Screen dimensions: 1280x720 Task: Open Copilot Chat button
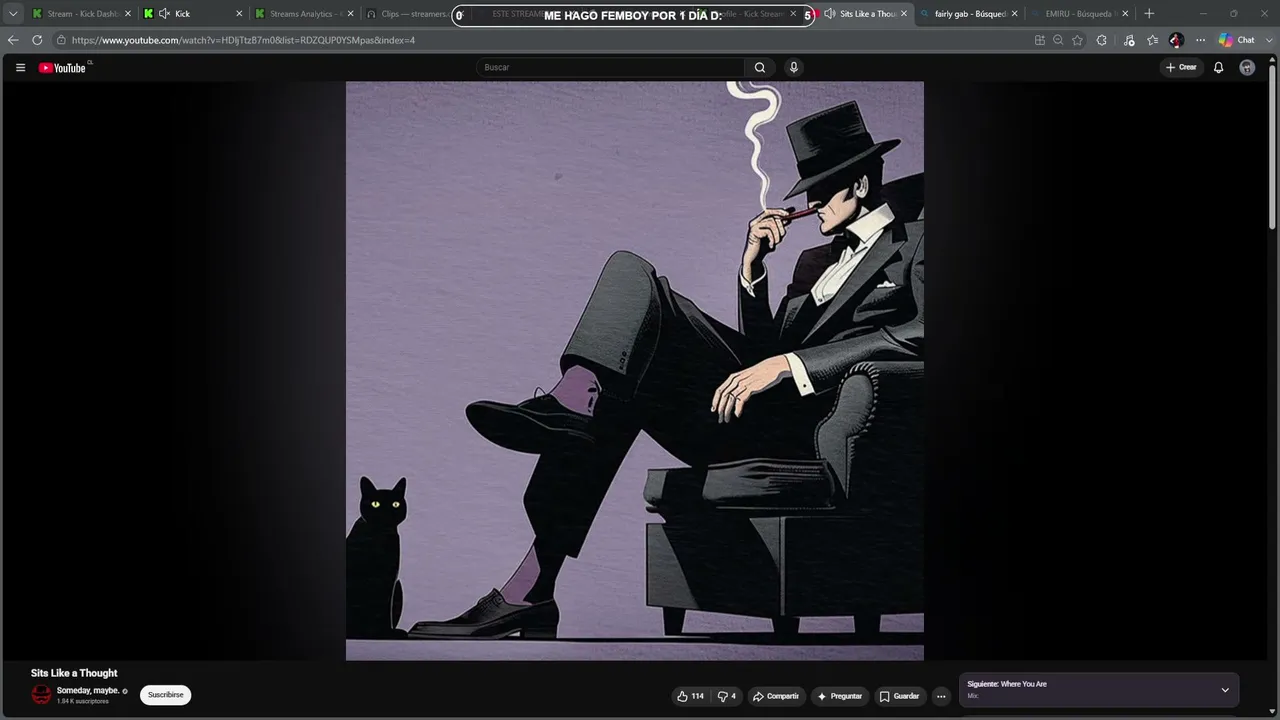pyautogui.click(x=1237, y=40)
